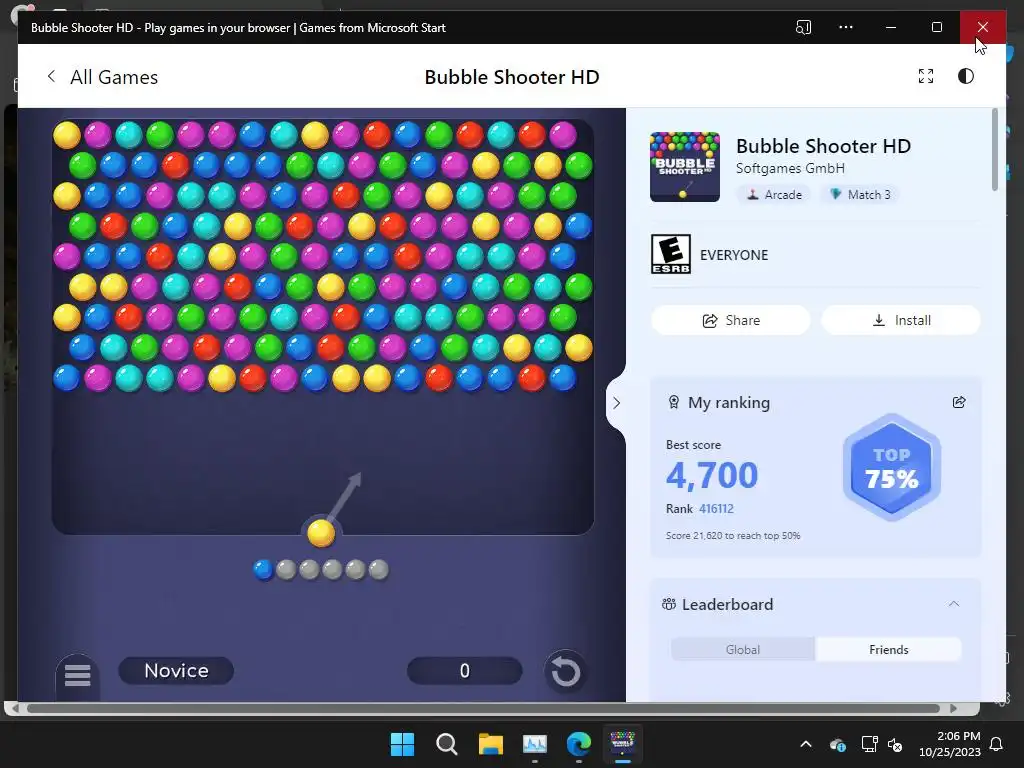Click the Top 75% hexagon badge
The image size is (1024, 768).
(891, 468)
